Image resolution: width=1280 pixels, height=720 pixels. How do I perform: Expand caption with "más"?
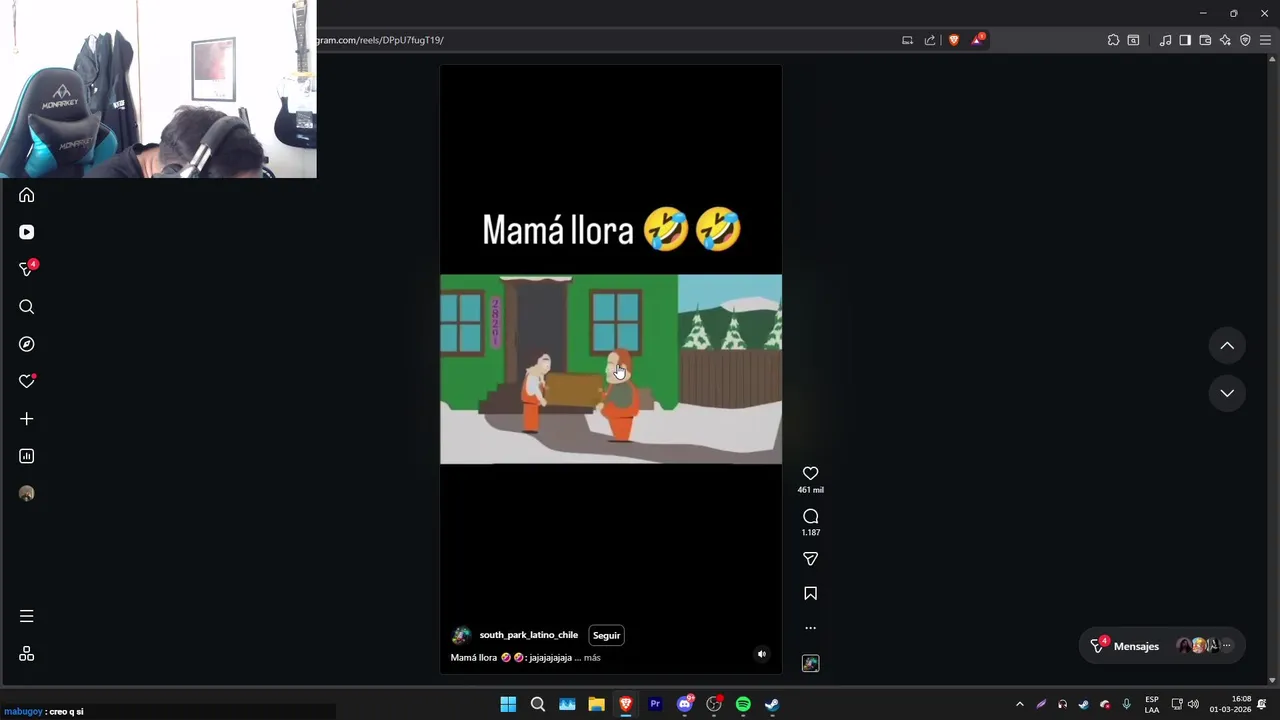[x=592, y=658]
